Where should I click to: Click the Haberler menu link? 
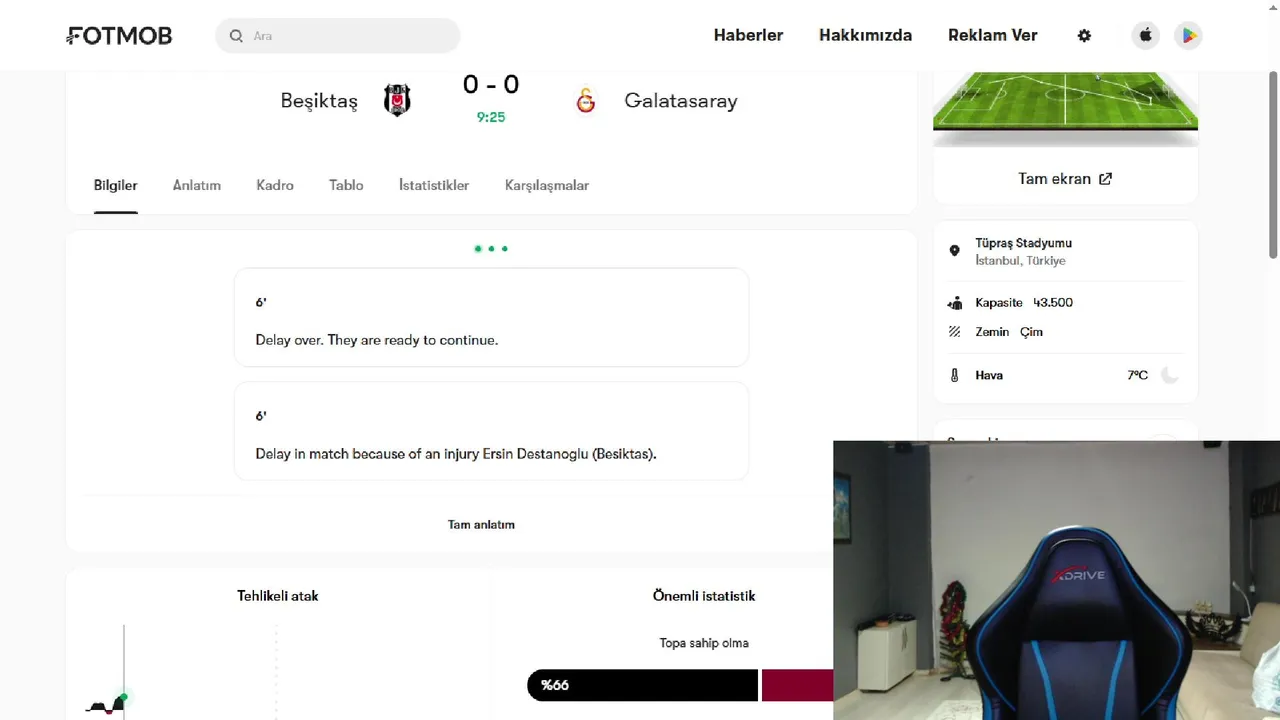[x=748, y=36]
